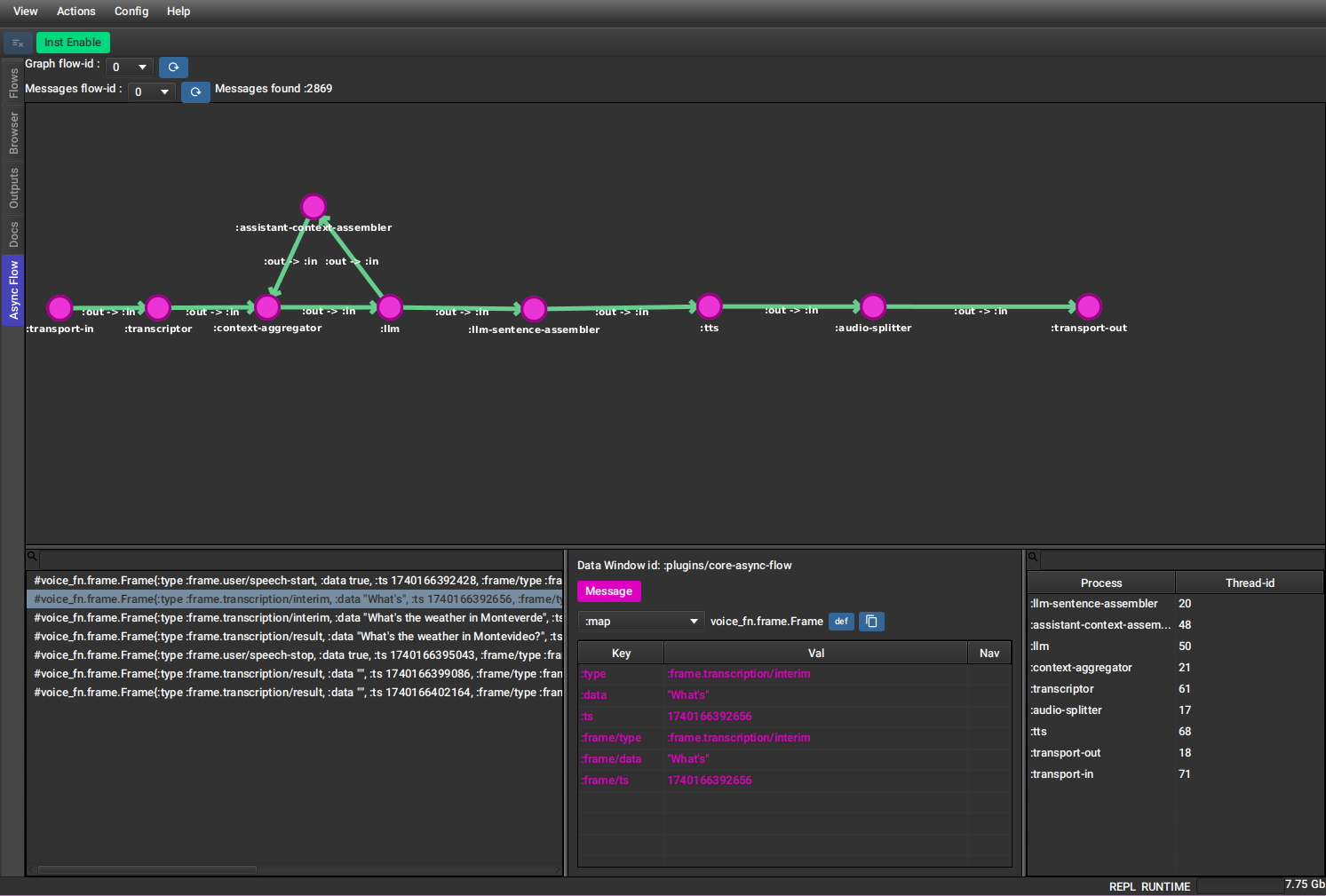Switch to the Browser side tab

(x=13, y=133)
